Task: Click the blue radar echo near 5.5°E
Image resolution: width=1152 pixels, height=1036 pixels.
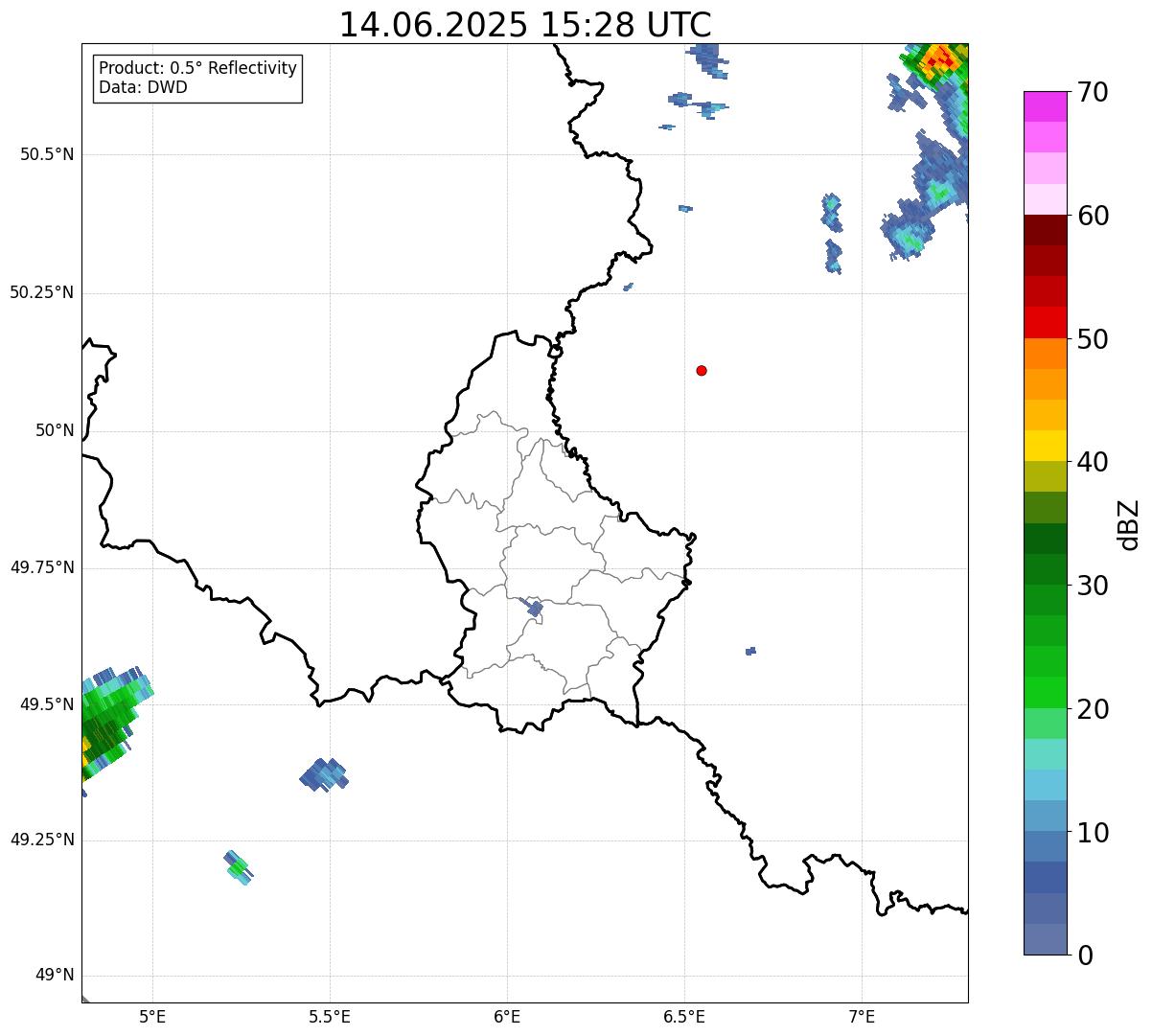Action: tap(324, 774)
